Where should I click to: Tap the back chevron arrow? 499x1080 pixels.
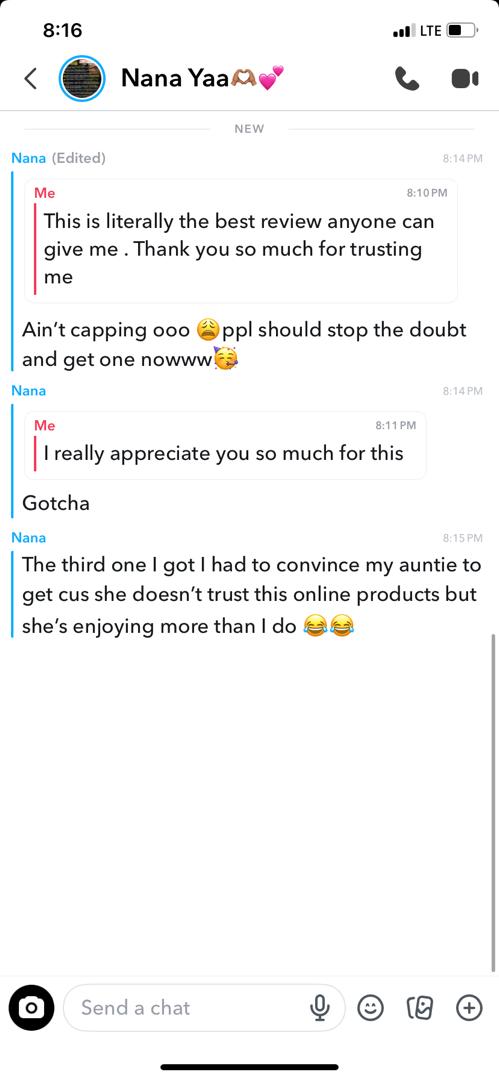point(30,79)
